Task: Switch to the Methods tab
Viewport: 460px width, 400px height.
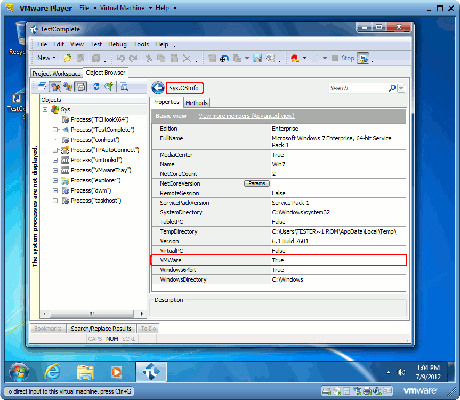Action: coord(196,103)
